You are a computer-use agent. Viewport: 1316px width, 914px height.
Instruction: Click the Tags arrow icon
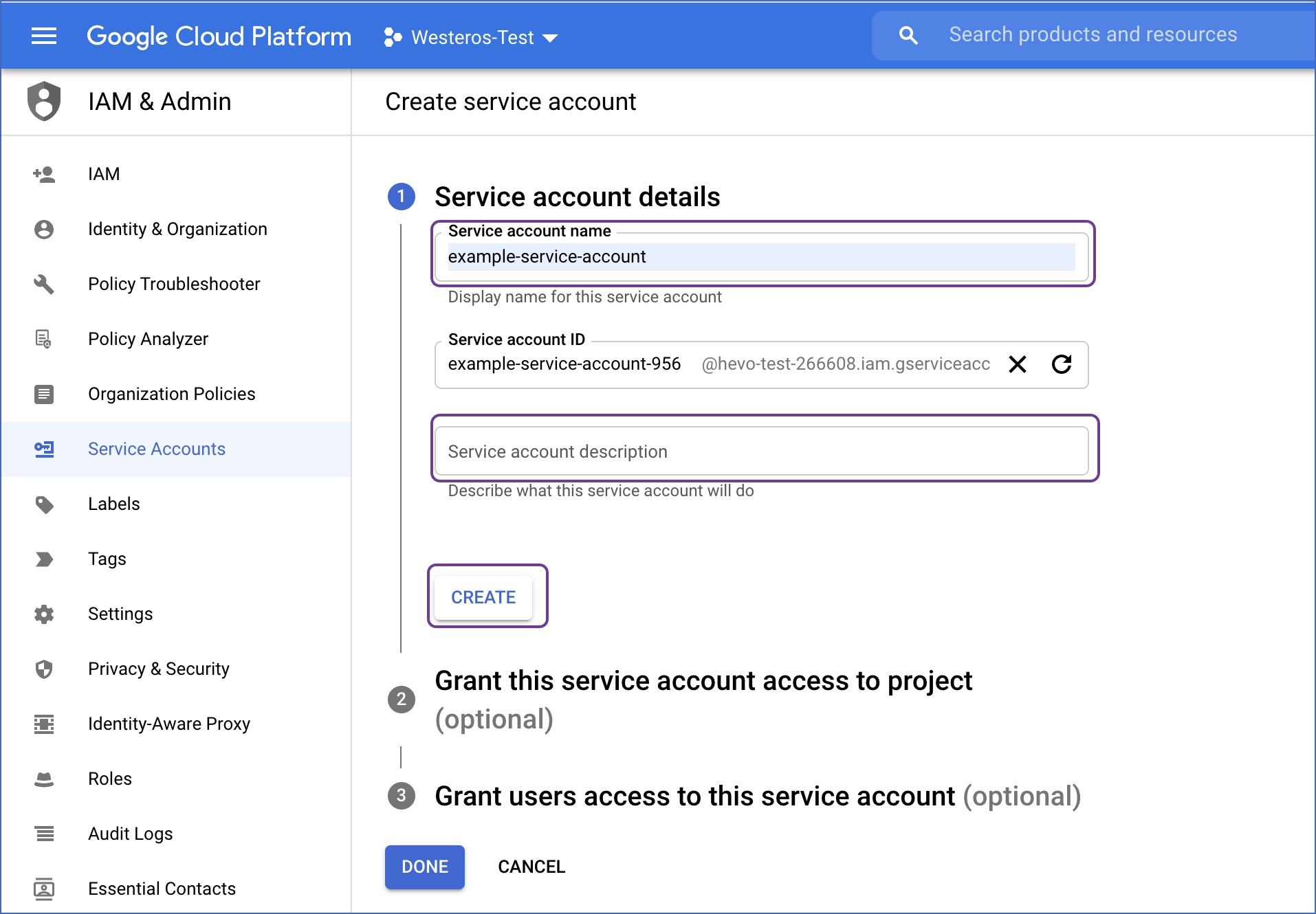(44, 559)
